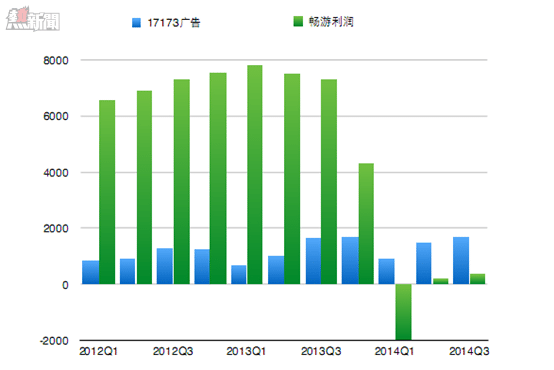
Task: Select the blue ad bar at 2014Q1
Action: (x=387, y=271)
